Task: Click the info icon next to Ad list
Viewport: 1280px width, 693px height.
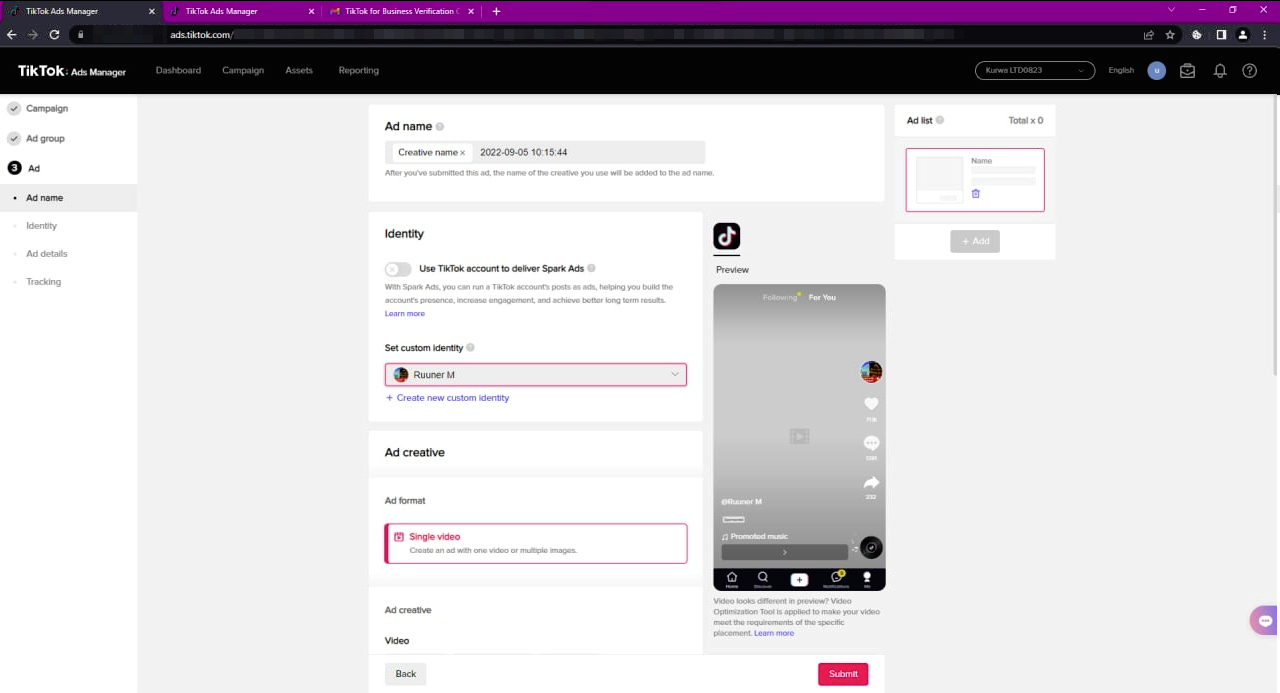Action: (x=940, y=120)
